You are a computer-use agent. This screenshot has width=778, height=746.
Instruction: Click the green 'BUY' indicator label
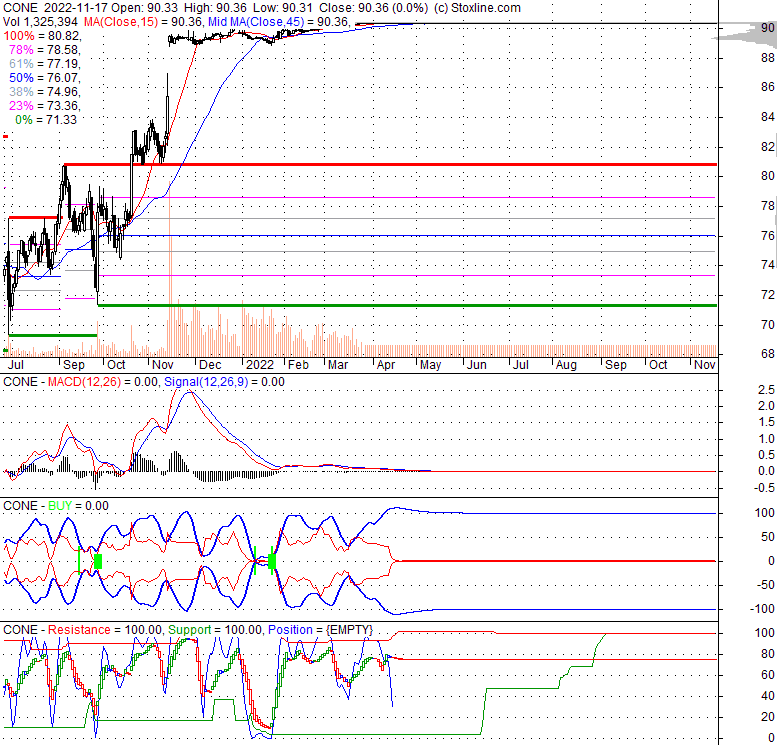point(60,506)
